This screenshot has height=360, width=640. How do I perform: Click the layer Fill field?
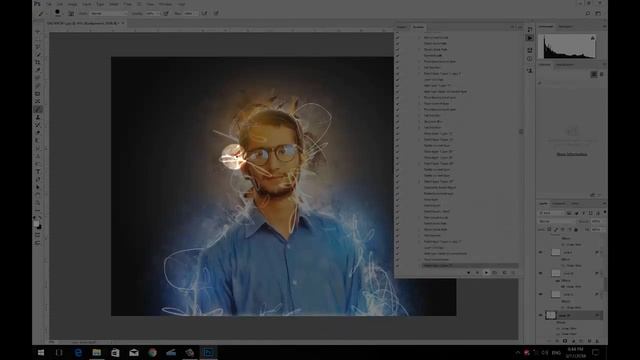tap(596, 229)
